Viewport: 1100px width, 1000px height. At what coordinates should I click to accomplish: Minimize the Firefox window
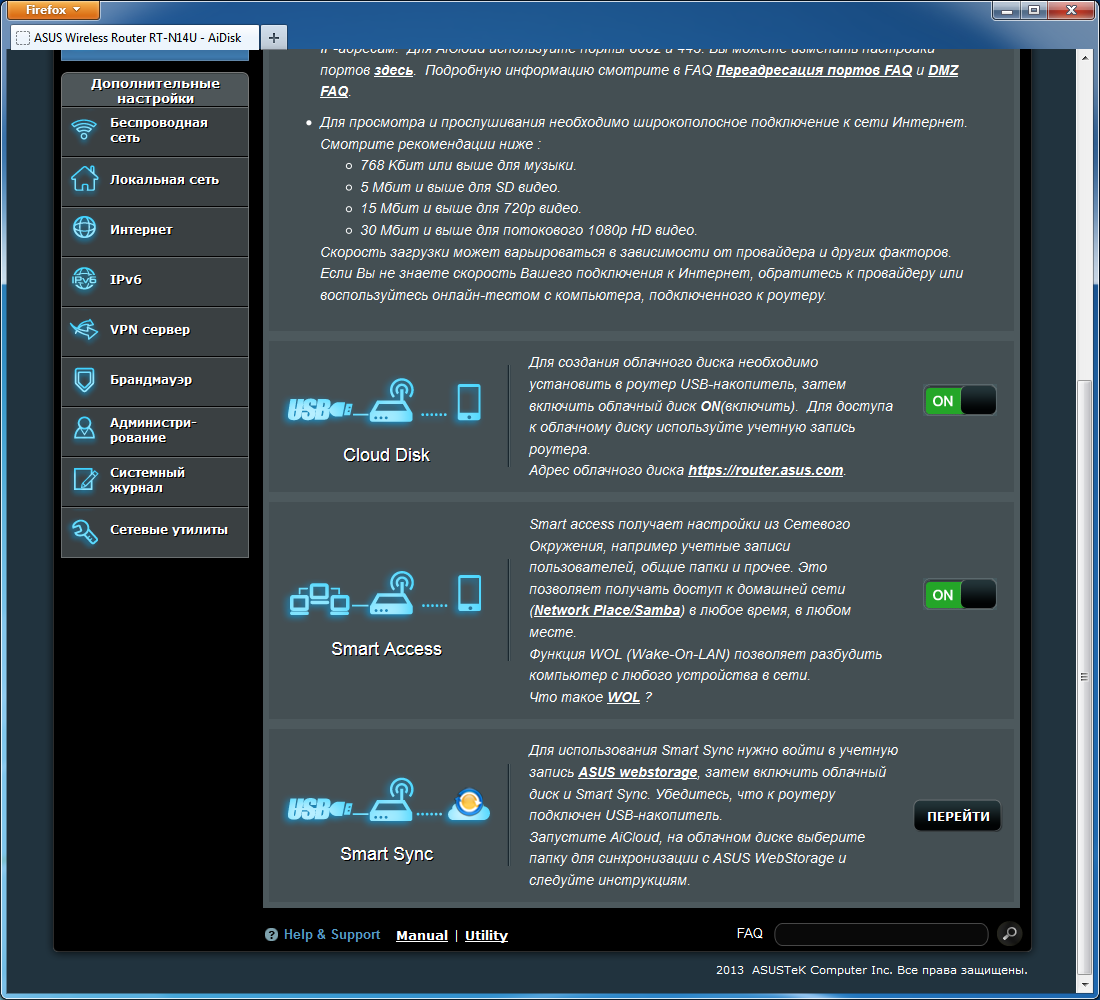(x=1006, y=10)
